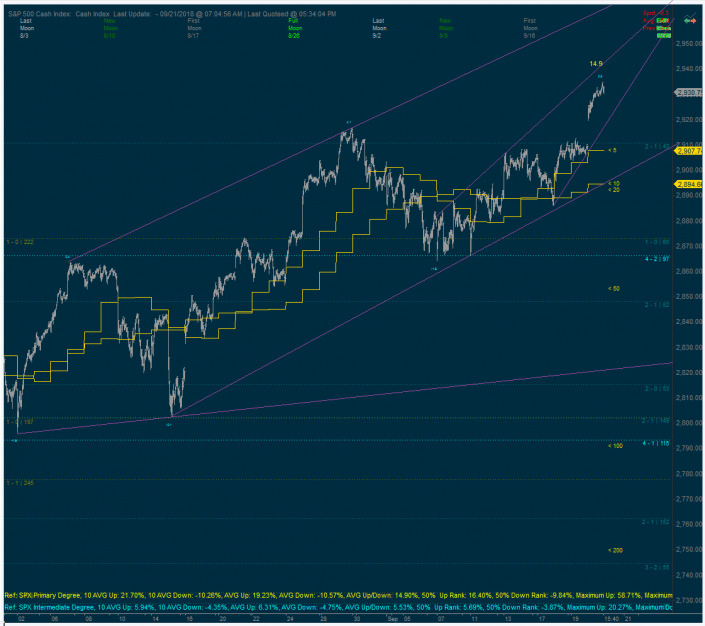705x626 pixels.
Task: Click the '< 100' moving average label
Action: coord(615,446)
